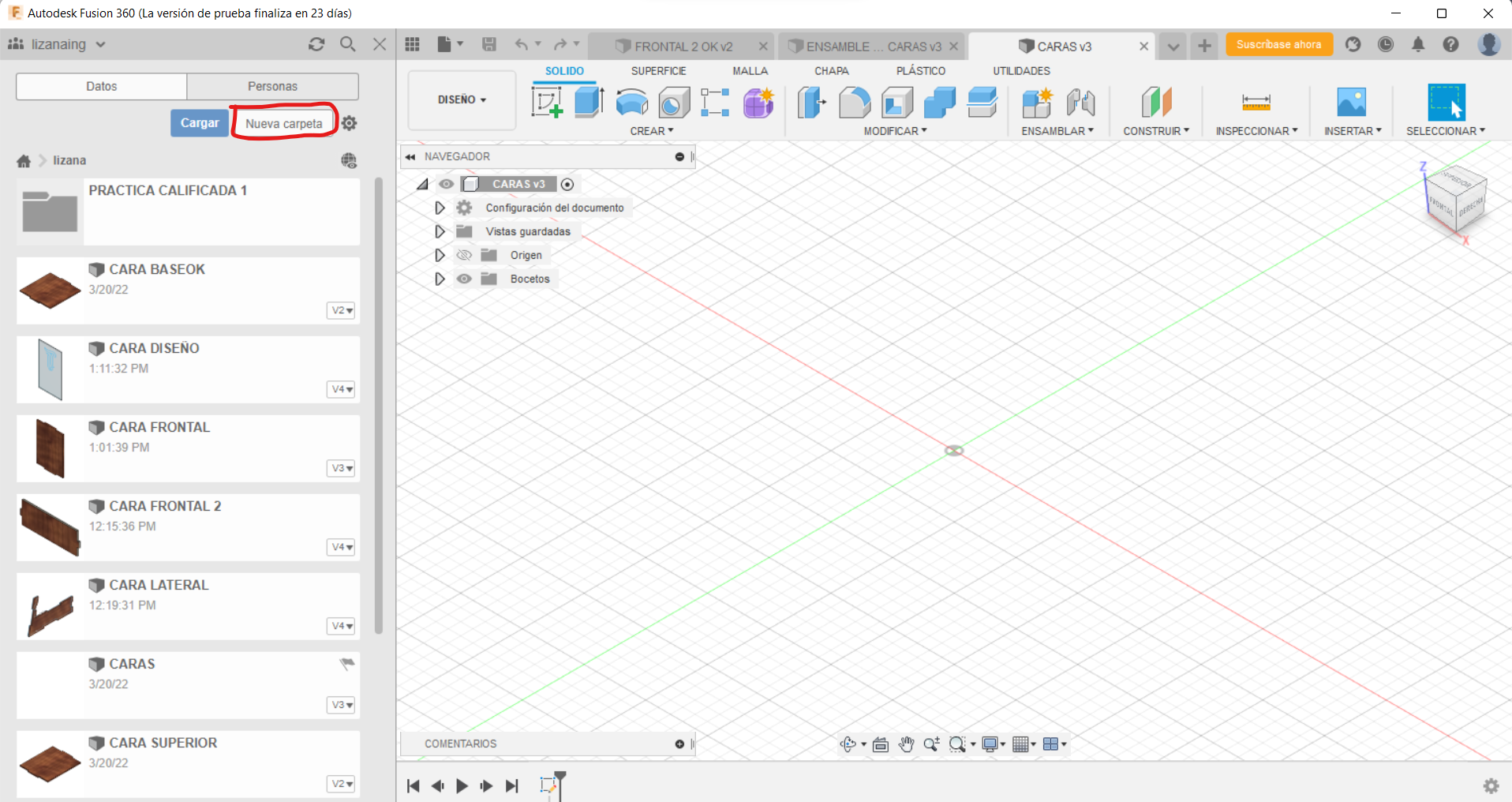The width and height of the screenshot is (1512, 802).
Task: Collapse the CARAS v3 root node
Action: tap(423, 184)
